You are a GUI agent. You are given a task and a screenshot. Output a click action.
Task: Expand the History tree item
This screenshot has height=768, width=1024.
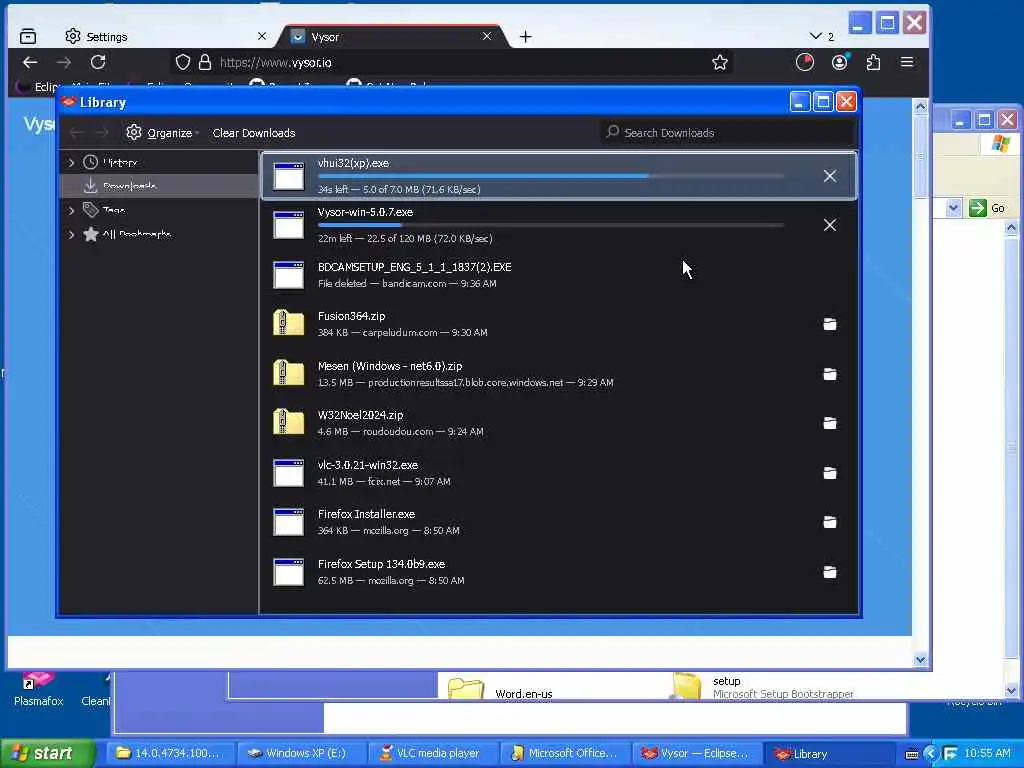pos(71,163)
